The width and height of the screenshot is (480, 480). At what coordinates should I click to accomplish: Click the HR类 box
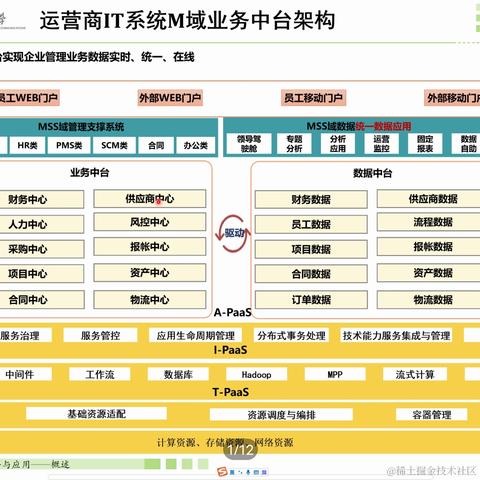[x=27, y=145]
